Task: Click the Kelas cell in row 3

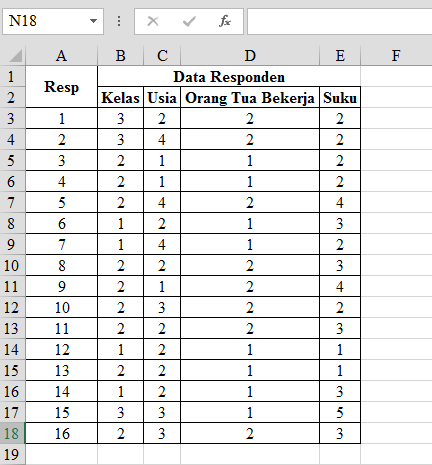Action: click(x=120, y=118)
